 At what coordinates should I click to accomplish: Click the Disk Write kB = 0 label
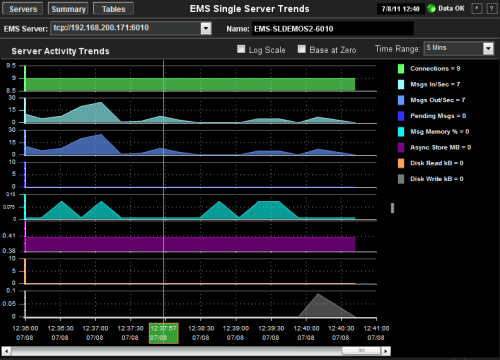437,179
